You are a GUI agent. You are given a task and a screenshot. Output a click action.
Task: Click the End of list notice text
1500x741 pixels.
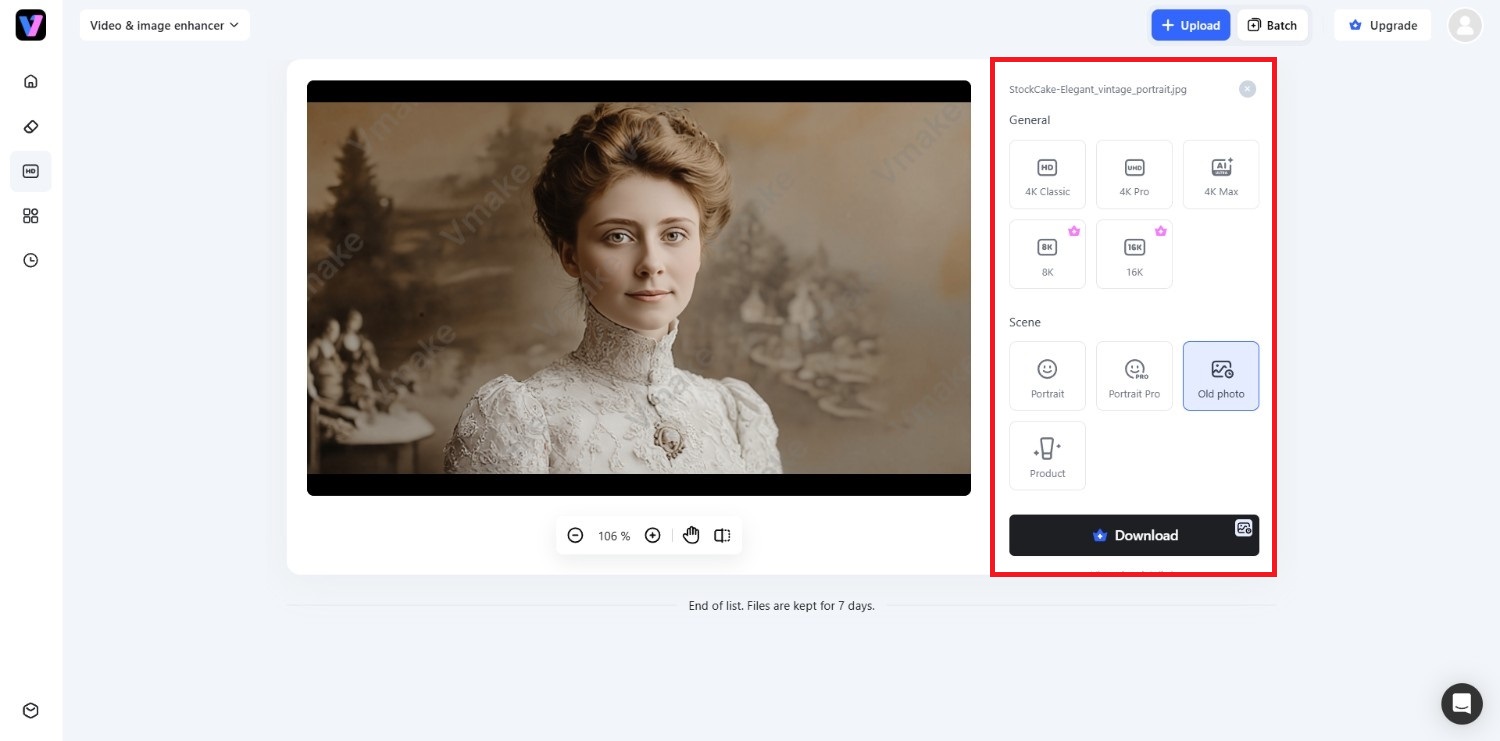click(x=782, y=606)
